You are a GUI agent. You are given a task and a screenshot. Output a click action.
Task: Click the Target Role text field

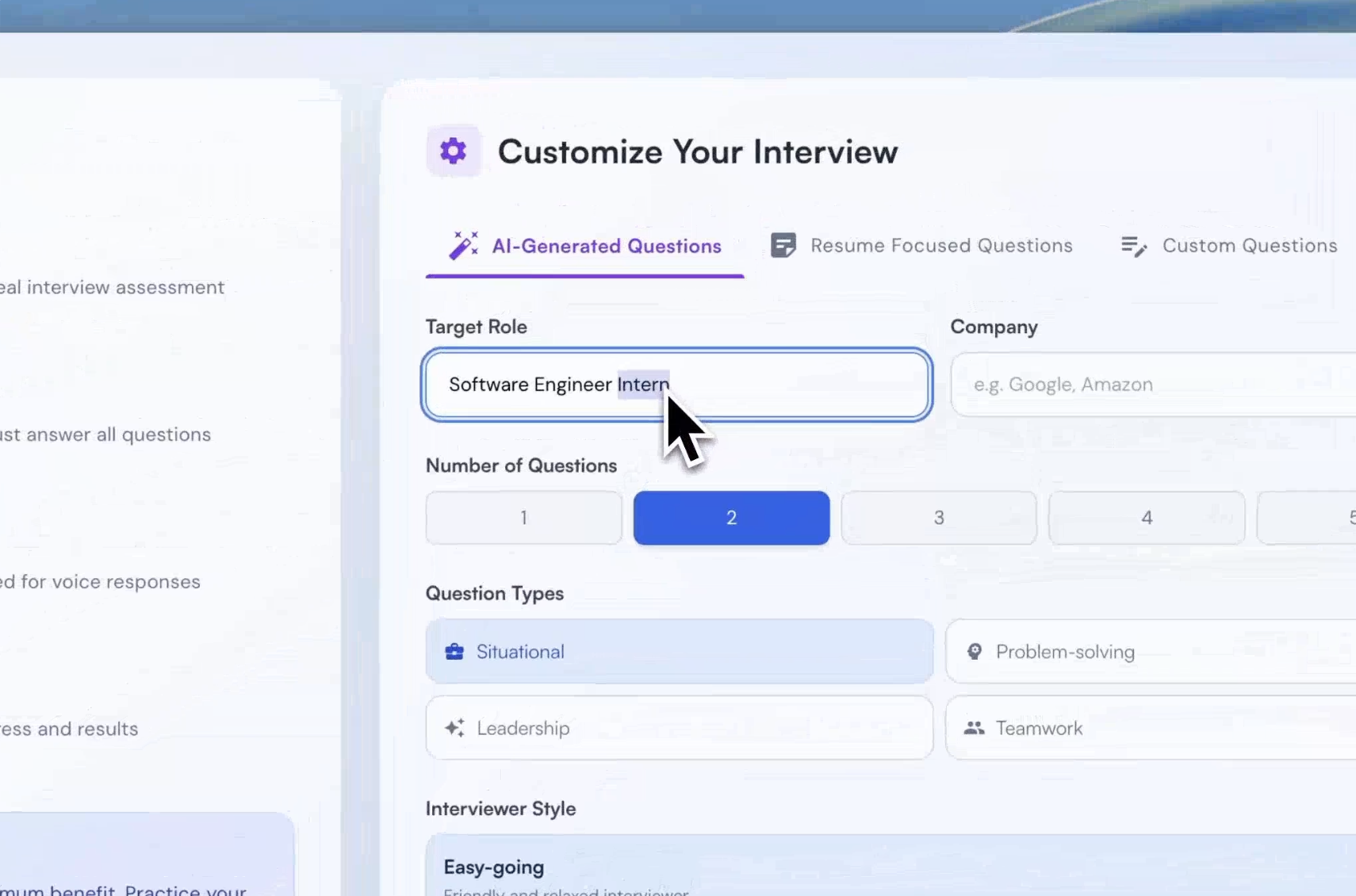coord(676,385)
